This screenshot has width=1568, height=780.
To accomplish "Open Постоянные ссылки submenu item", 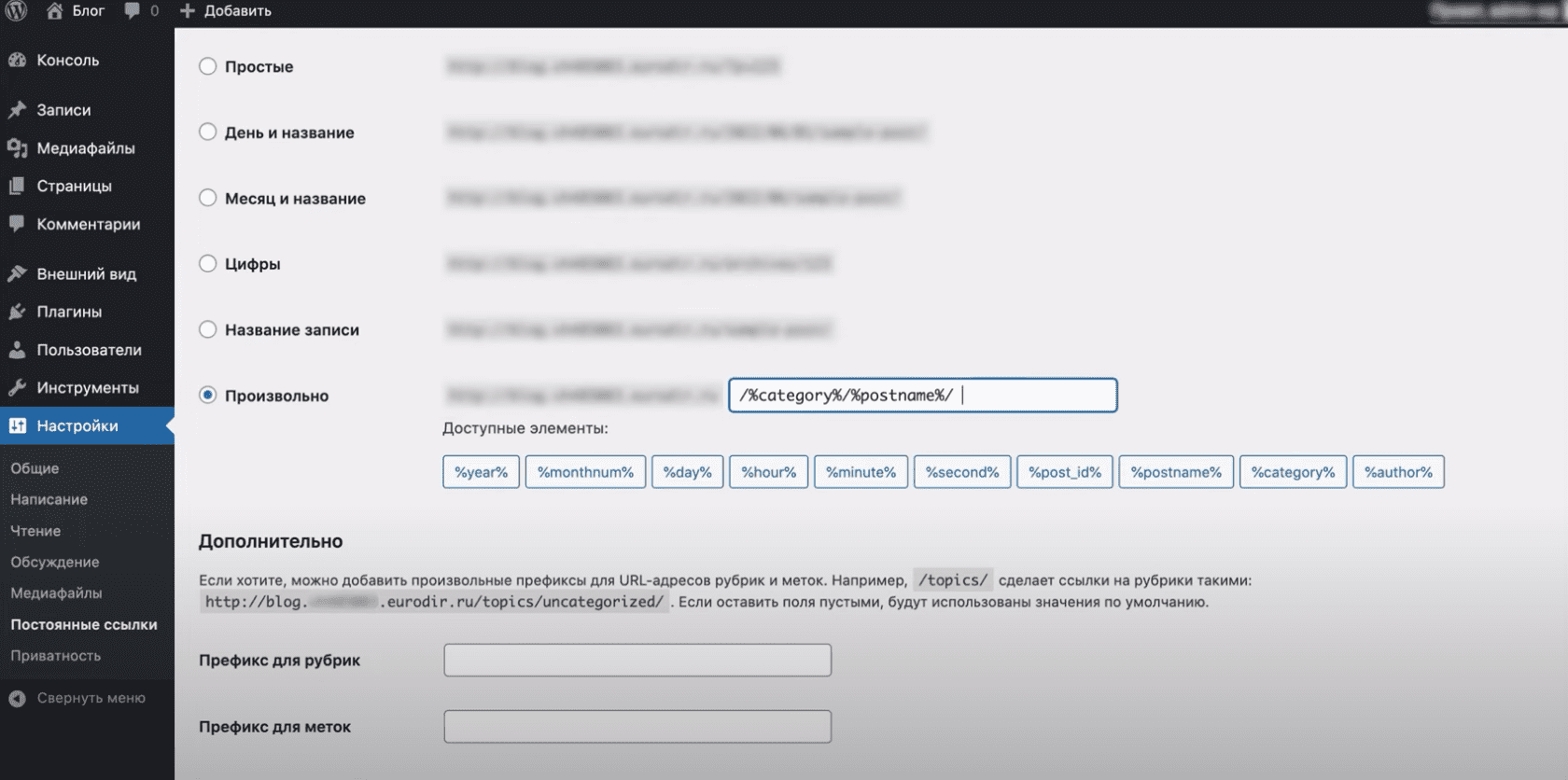I will (84, 624).
